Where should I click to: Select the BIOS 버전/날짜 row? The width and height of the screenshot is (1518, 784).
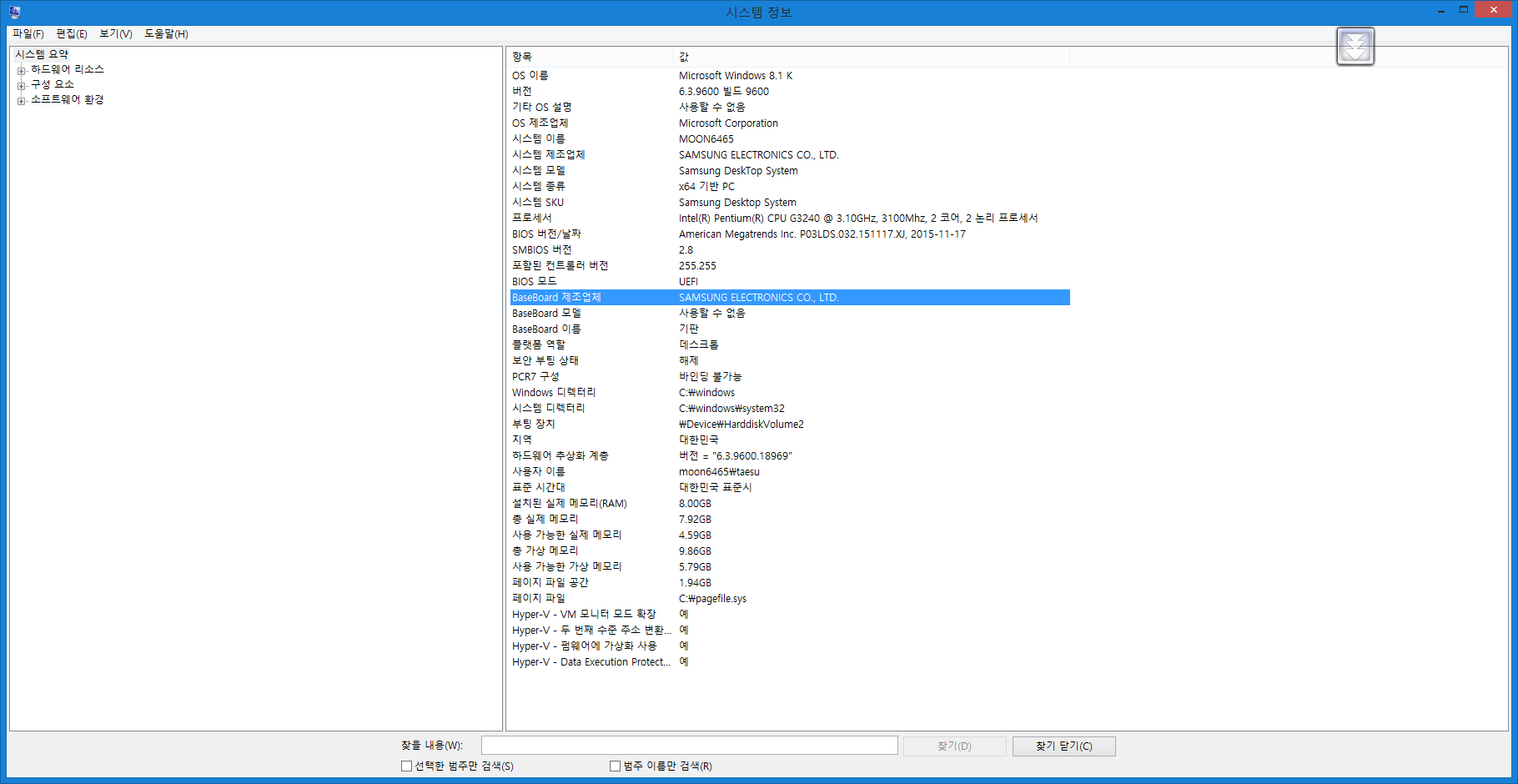[x=790, y=234]
